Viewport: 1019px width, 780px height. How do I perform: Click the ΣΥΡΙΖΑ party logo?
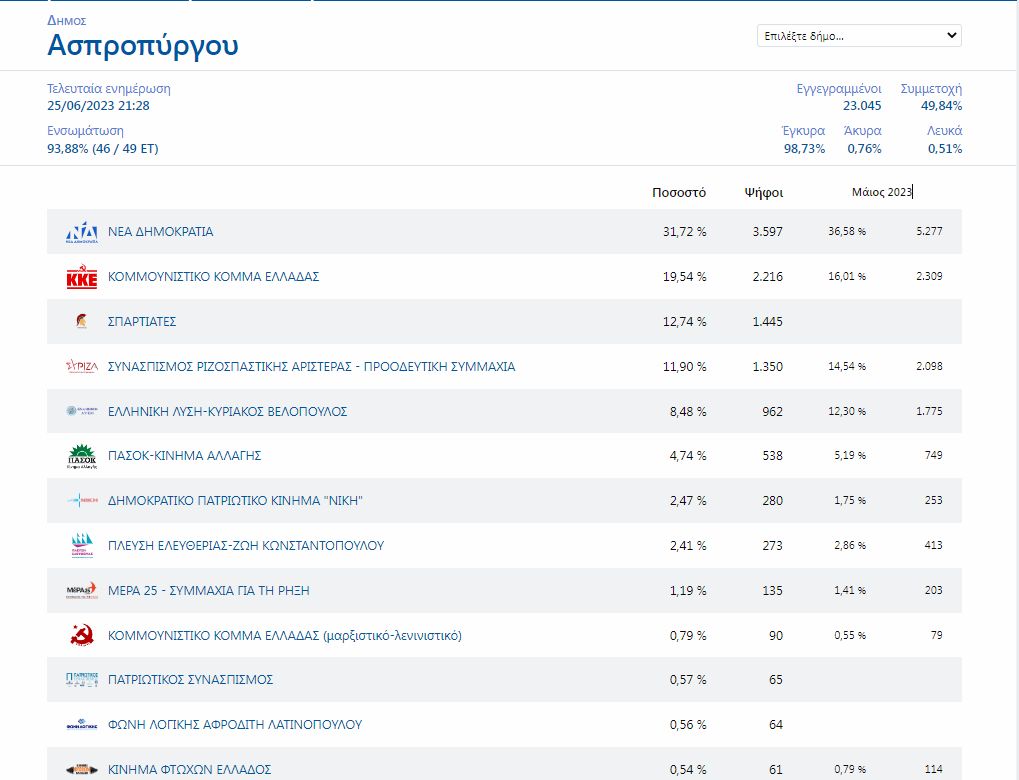click(82, 367)
